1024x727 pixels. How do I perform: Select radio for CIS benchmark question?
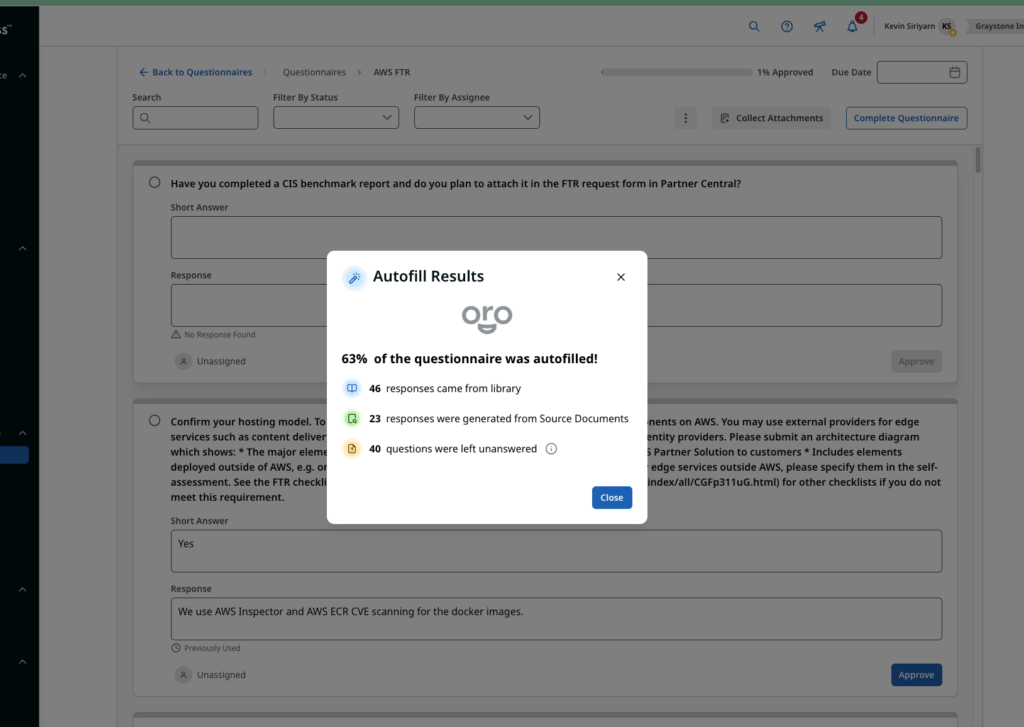154,182
